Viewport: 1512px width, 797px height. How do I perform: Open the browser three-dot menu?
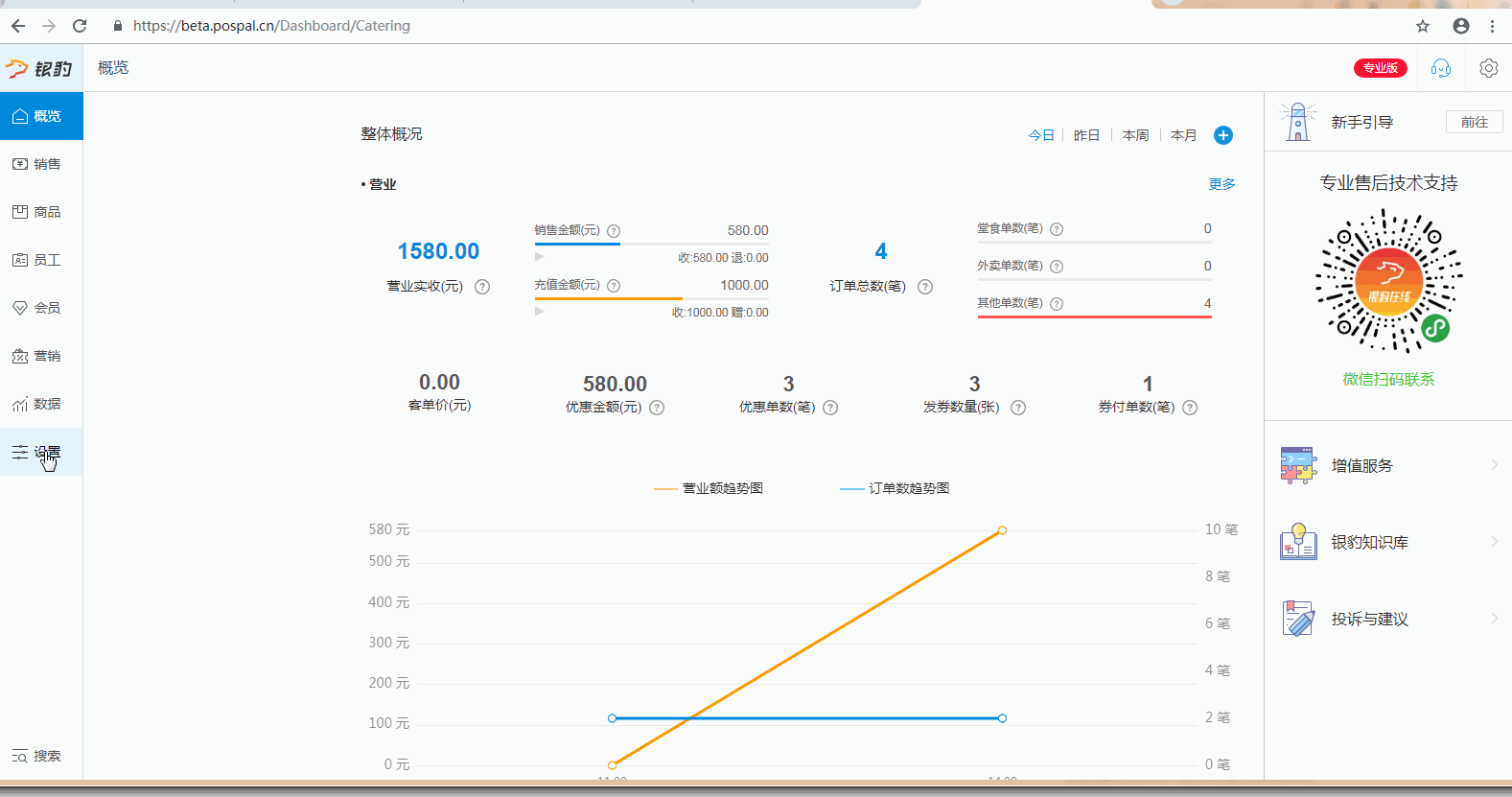1493,26
